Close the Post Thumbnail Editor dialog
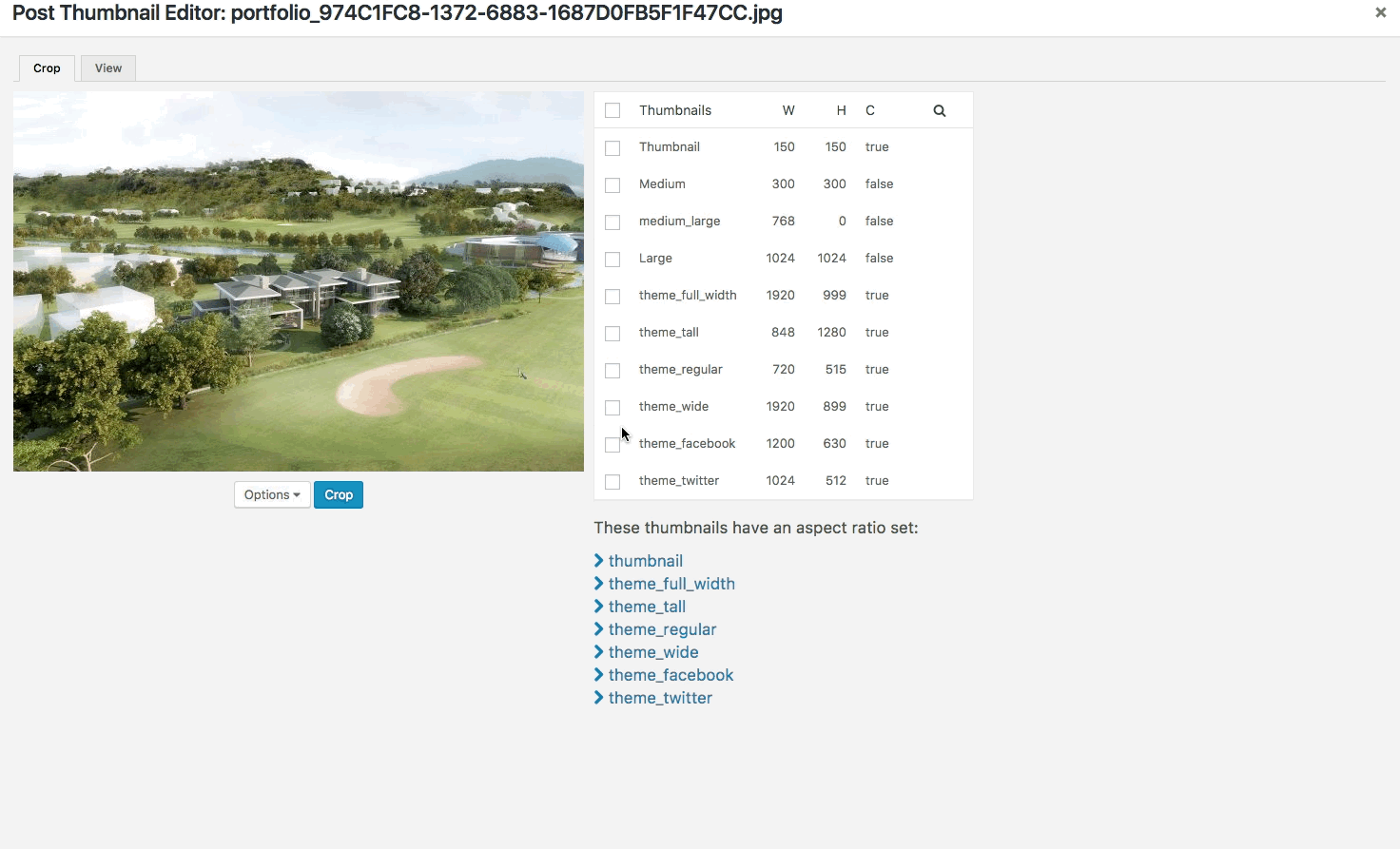This screenshot has width=1400, height=849. [x=1380, y=12]
